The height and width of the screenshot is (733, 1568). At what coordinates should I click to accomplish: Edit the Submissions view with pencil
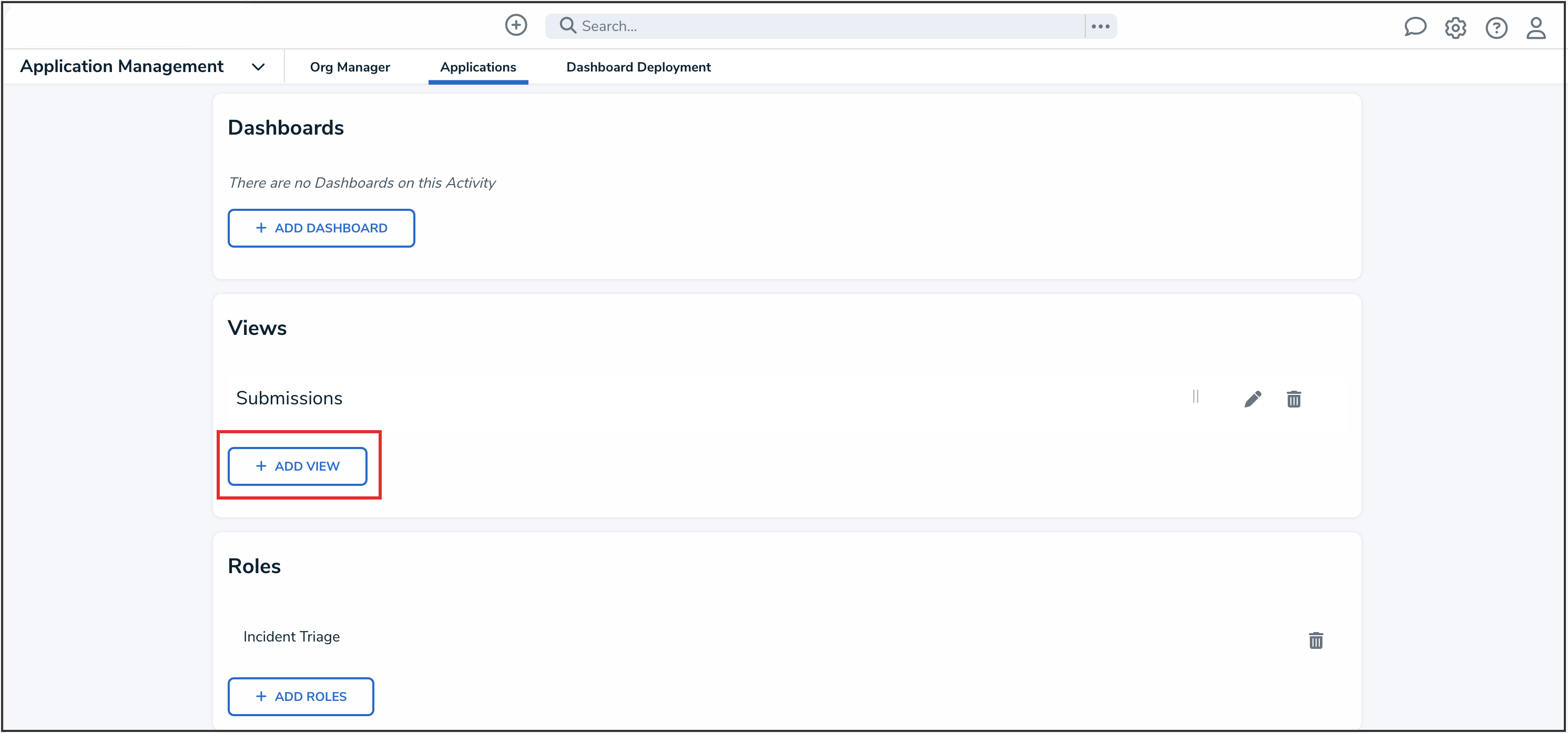tap(1253, 399)
